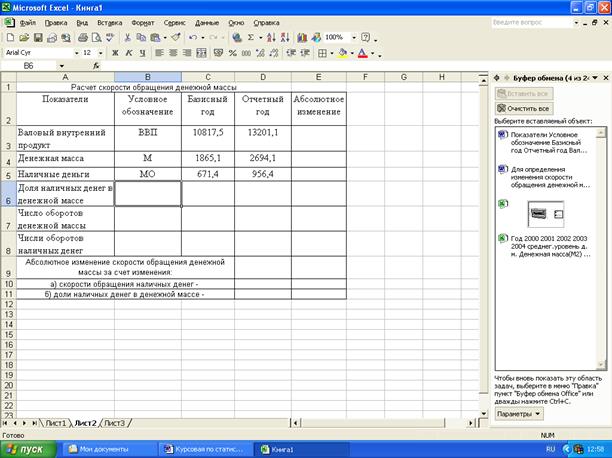This screenshot has height=458, width=612.
Task: Click the Sort Ascending icon
Action: point(270,37)
